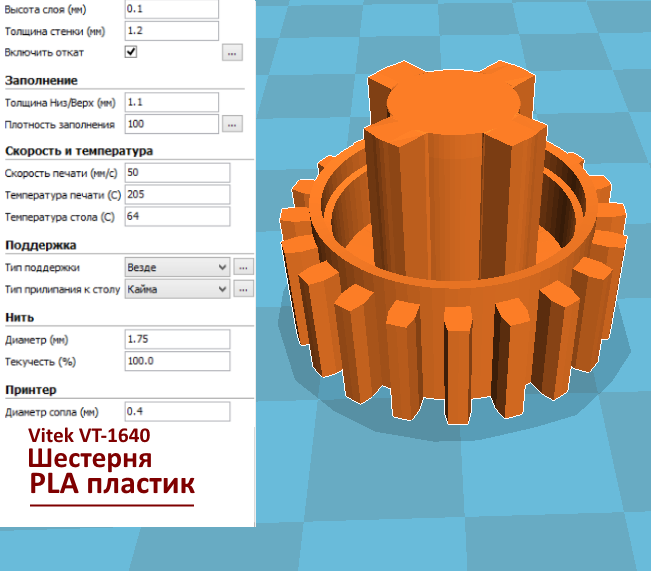
Task: Click the 'Толщина стенки (мм)' label
Action: (55, 32)
